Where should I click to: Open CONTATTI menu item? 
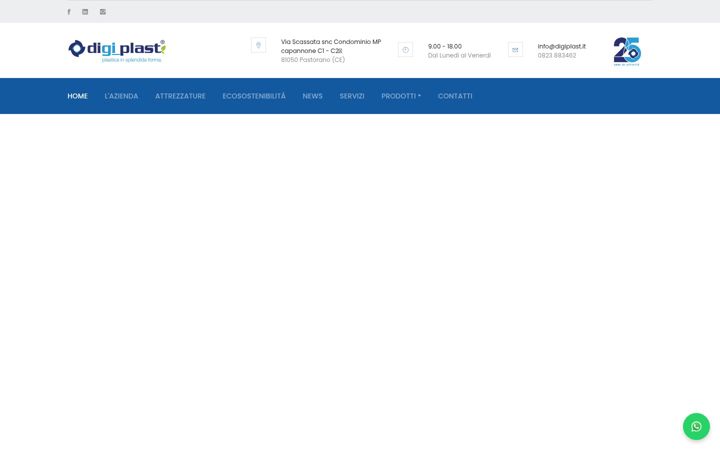point(455,96)
